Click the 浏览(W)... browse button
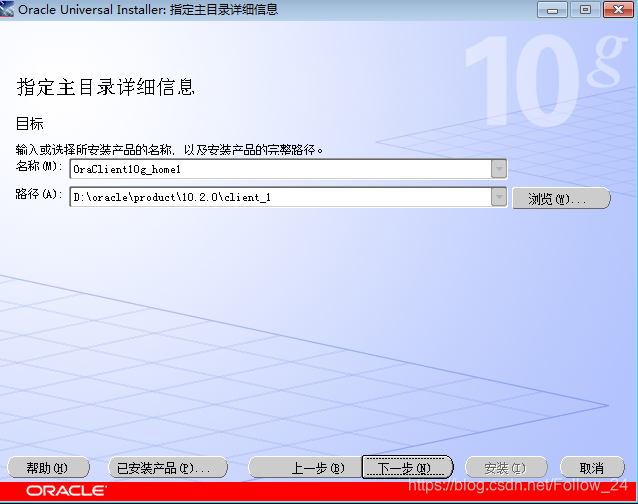This screenshot has height=504, width=638. click(561, 198)
